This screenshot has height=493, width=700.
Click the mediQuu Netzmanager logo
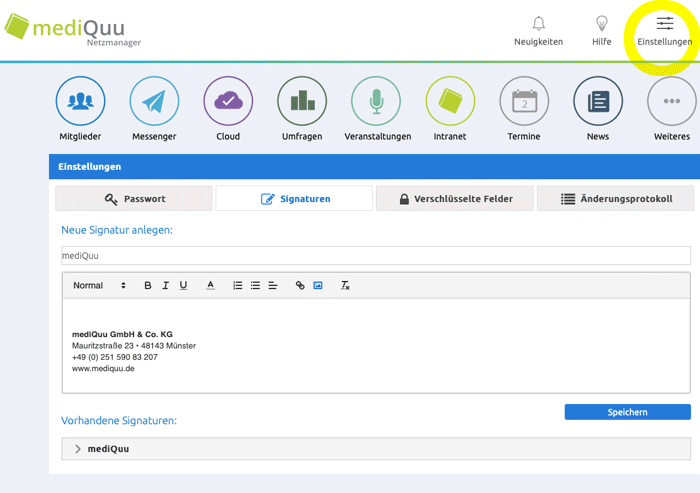click(x=73, y=29)
